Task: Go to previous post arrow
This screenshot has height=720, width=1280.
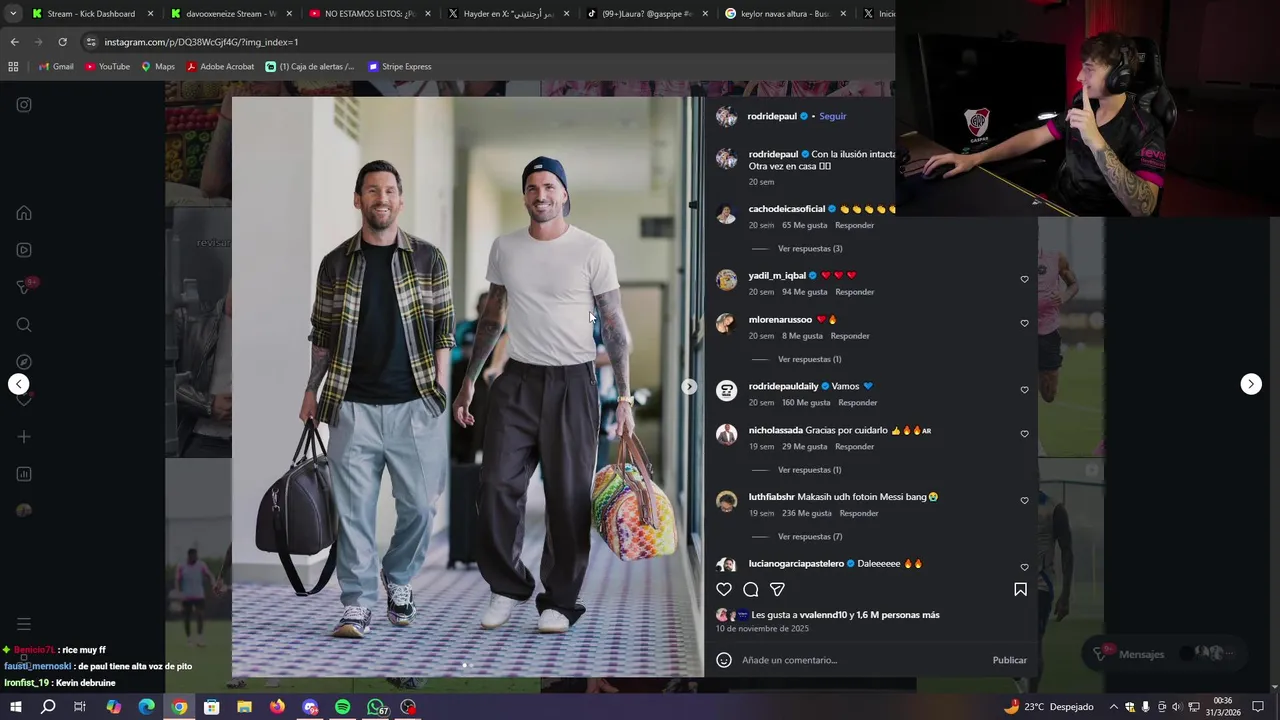Action: click(x=18, y=384)
